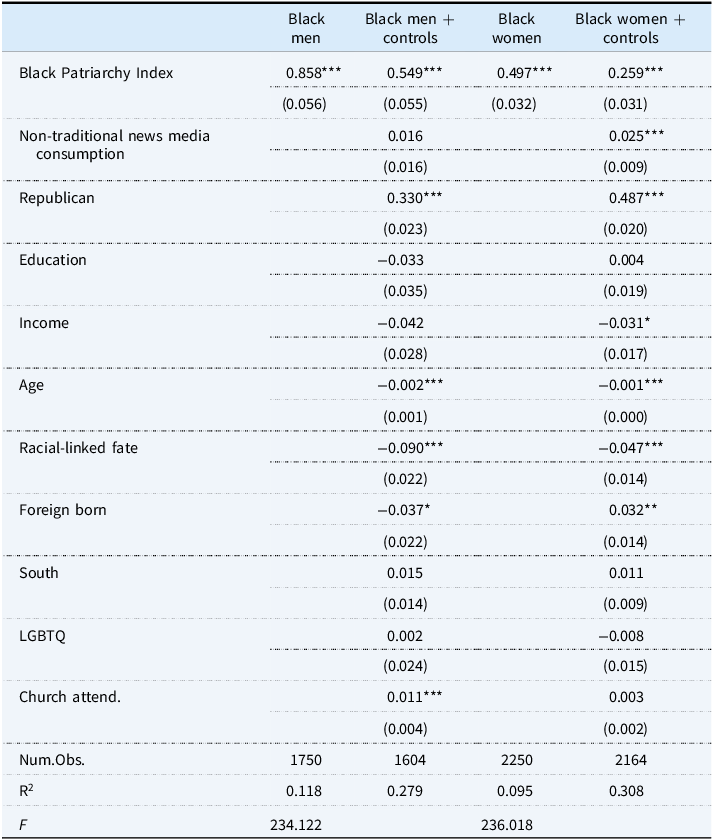Select the Age row label
Viewport: 713px width, 840px height.
(32, 386)
